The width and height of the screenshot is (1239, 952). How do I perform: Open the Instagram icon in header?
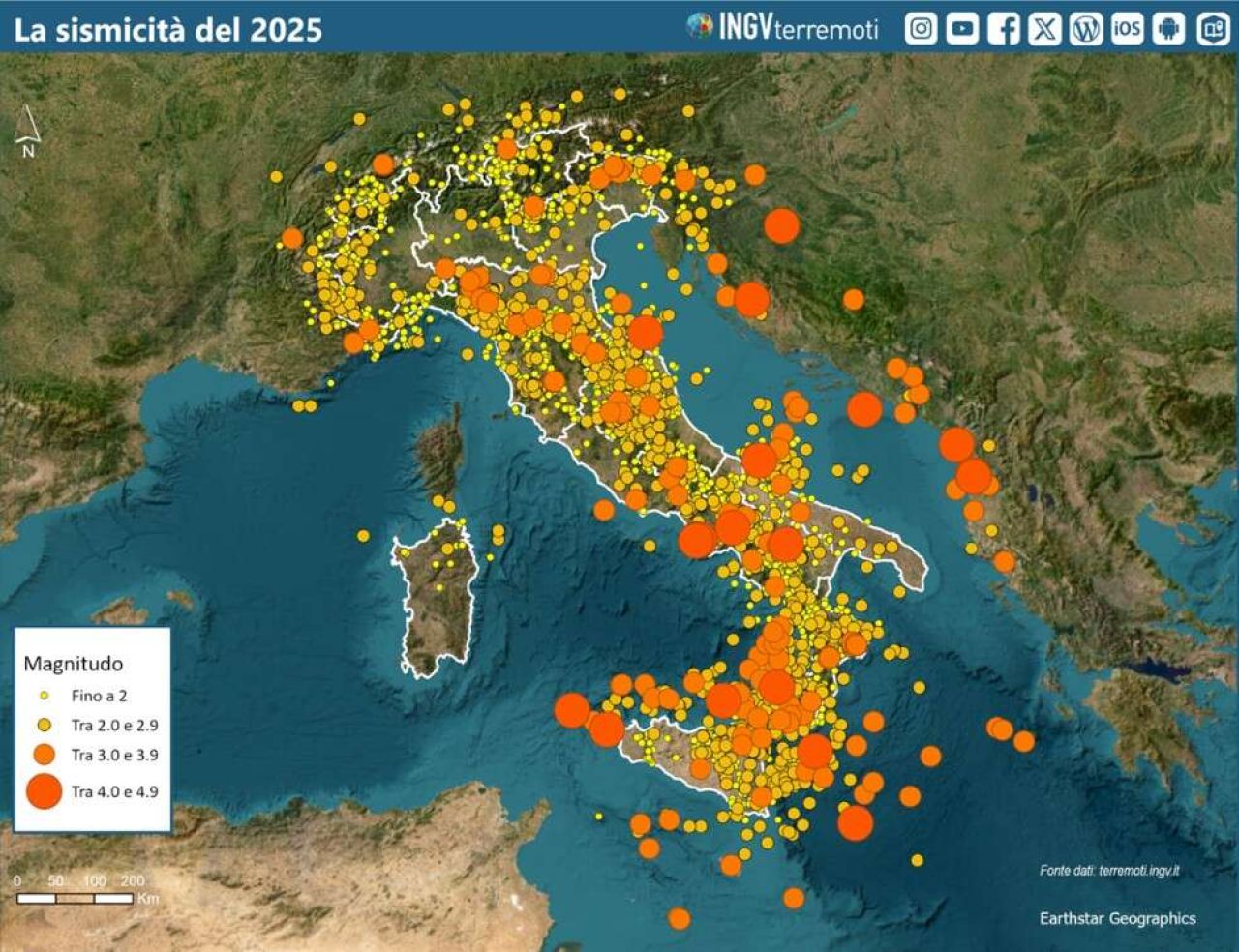tap(921, 29)
